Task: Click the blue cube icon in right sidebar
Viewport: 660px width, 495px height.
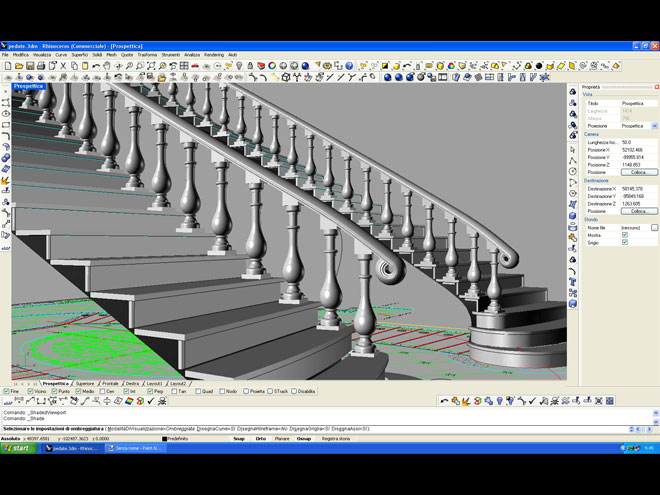Action: click(x=572, y=216)
